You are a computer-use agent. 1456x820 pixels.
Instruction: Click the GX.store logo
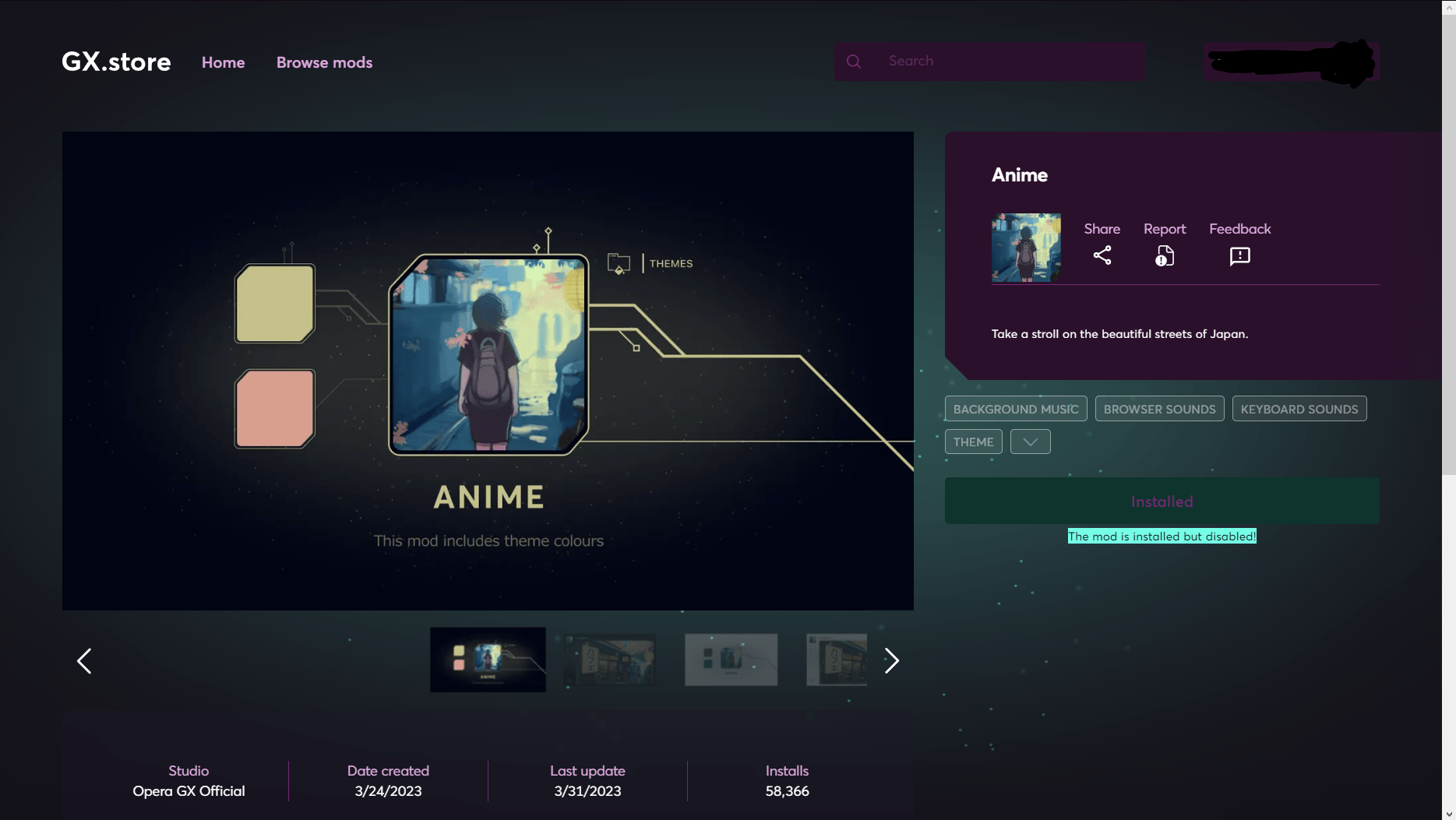[115, 62]
